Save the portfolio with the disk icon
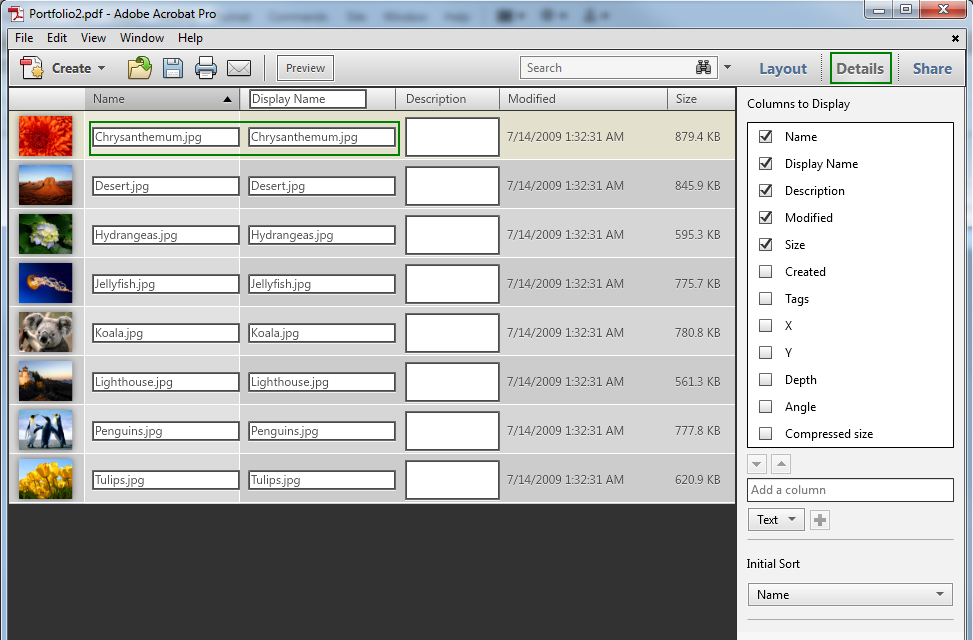Screen dimensions: 973x640 click(x=172, y=67)
